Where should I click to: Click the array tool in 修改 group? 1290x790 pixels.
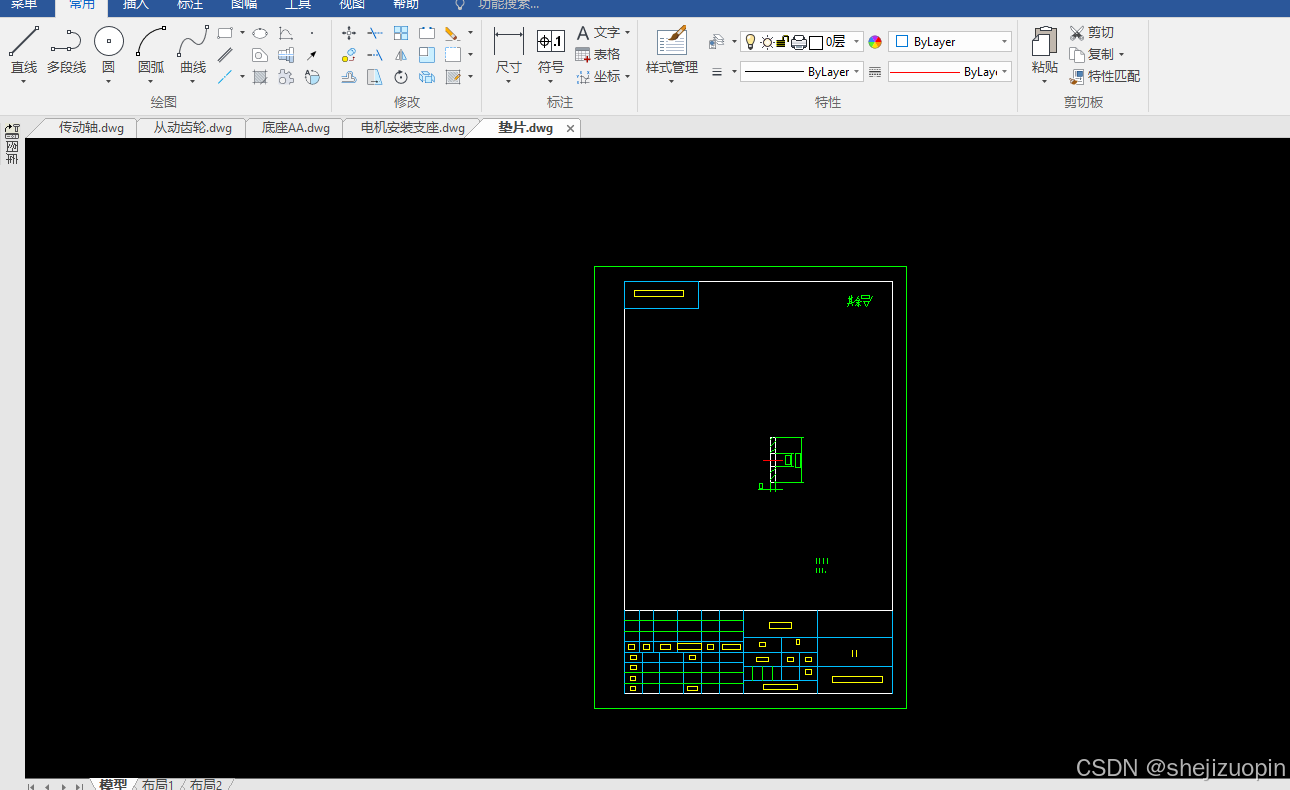(x=401, y=33)
